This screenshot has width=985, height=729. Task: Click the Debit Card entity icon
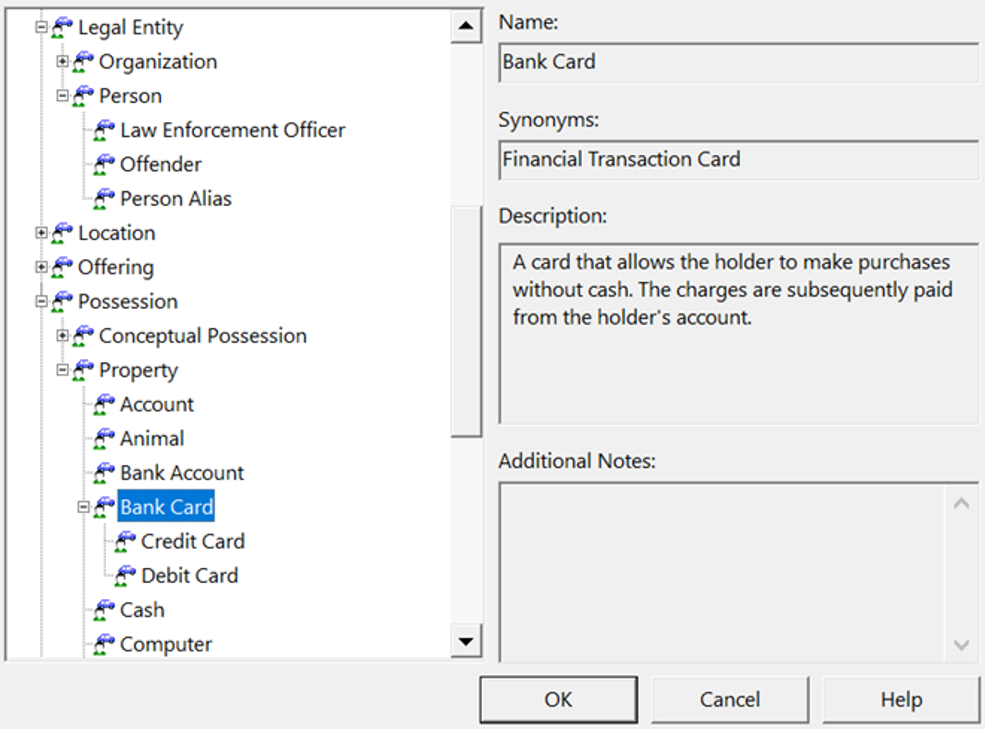tap(125, 576)
